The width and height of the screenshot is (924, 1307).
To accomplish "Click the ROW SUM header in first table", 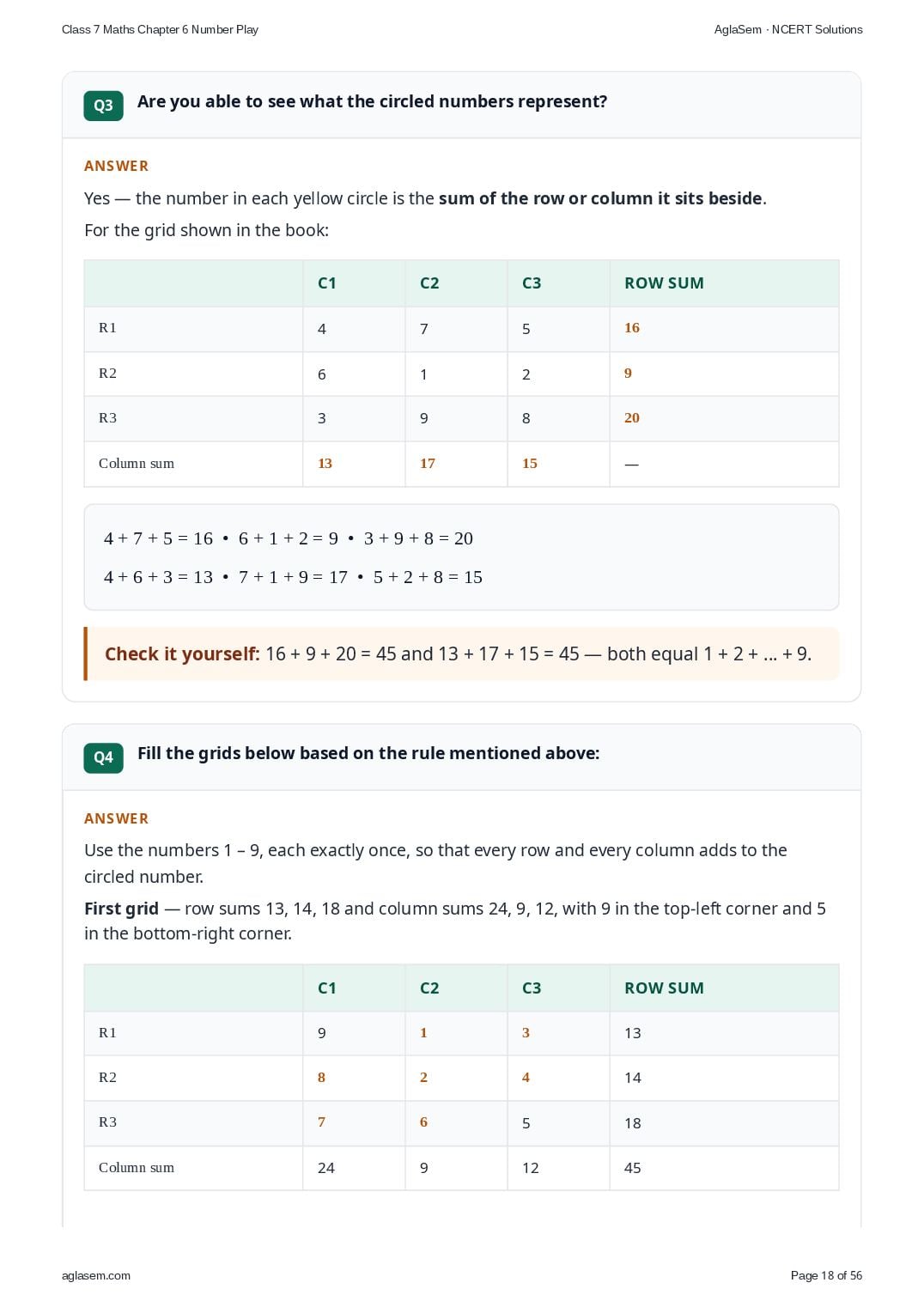I will click(x=664, y=283).
